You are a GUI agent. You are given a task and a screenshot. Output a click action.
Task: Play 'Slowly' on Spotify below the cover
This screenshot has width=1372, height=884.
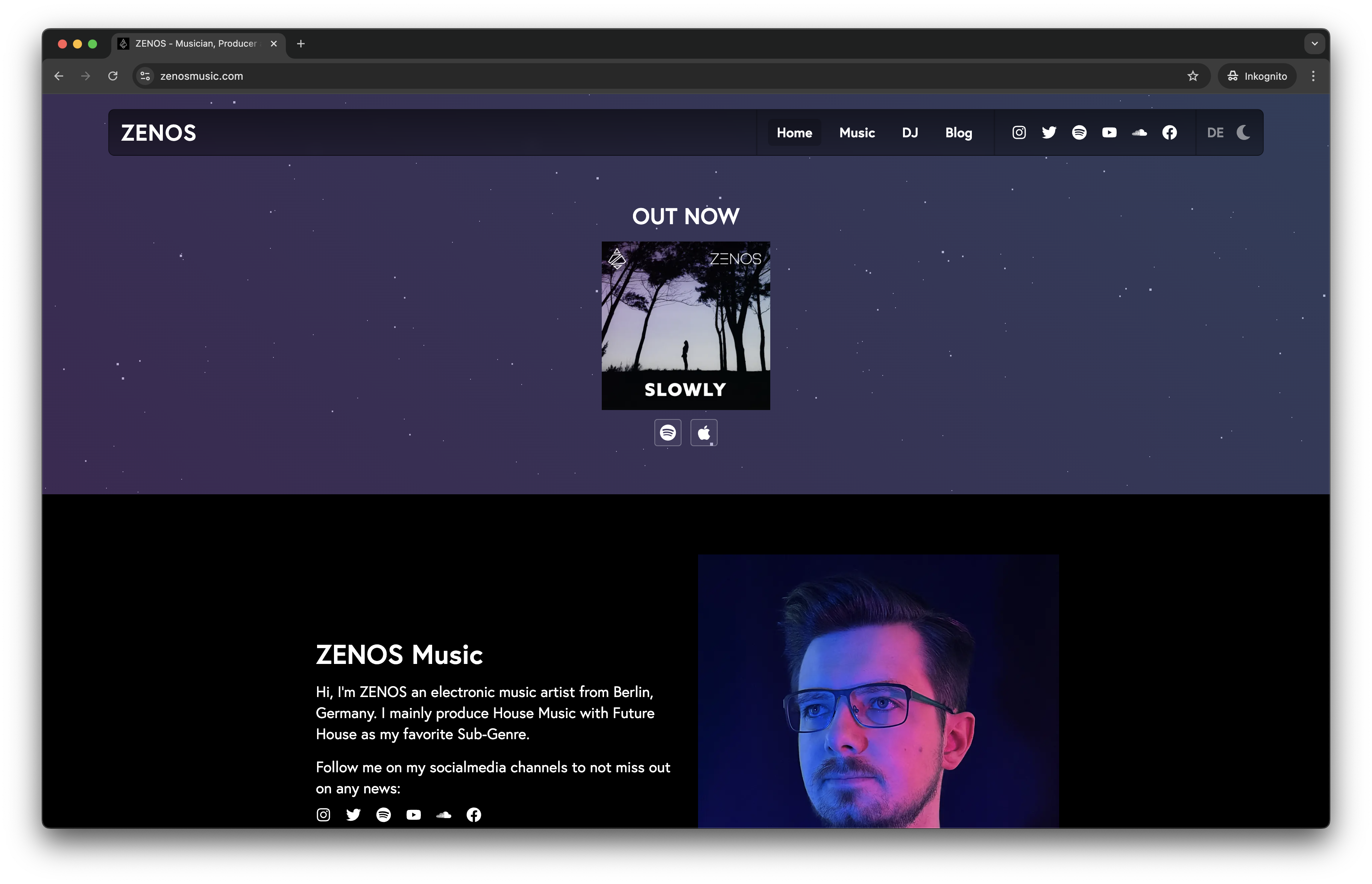pyautogui.click(x=667, y=432)
